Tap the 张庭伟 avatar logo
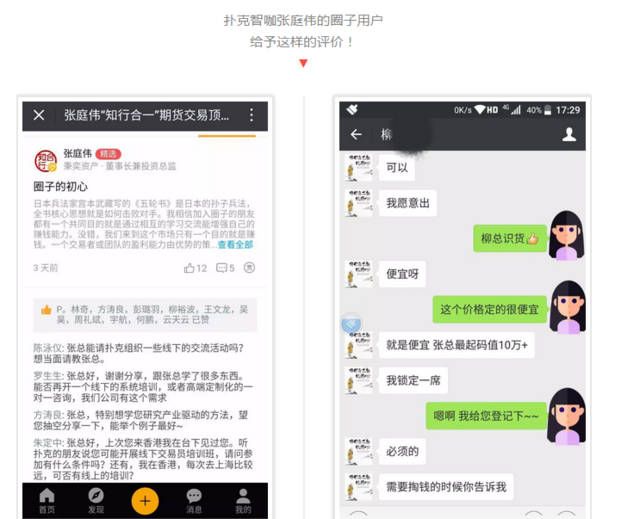The image size is (640, 519). click(46, 161)
